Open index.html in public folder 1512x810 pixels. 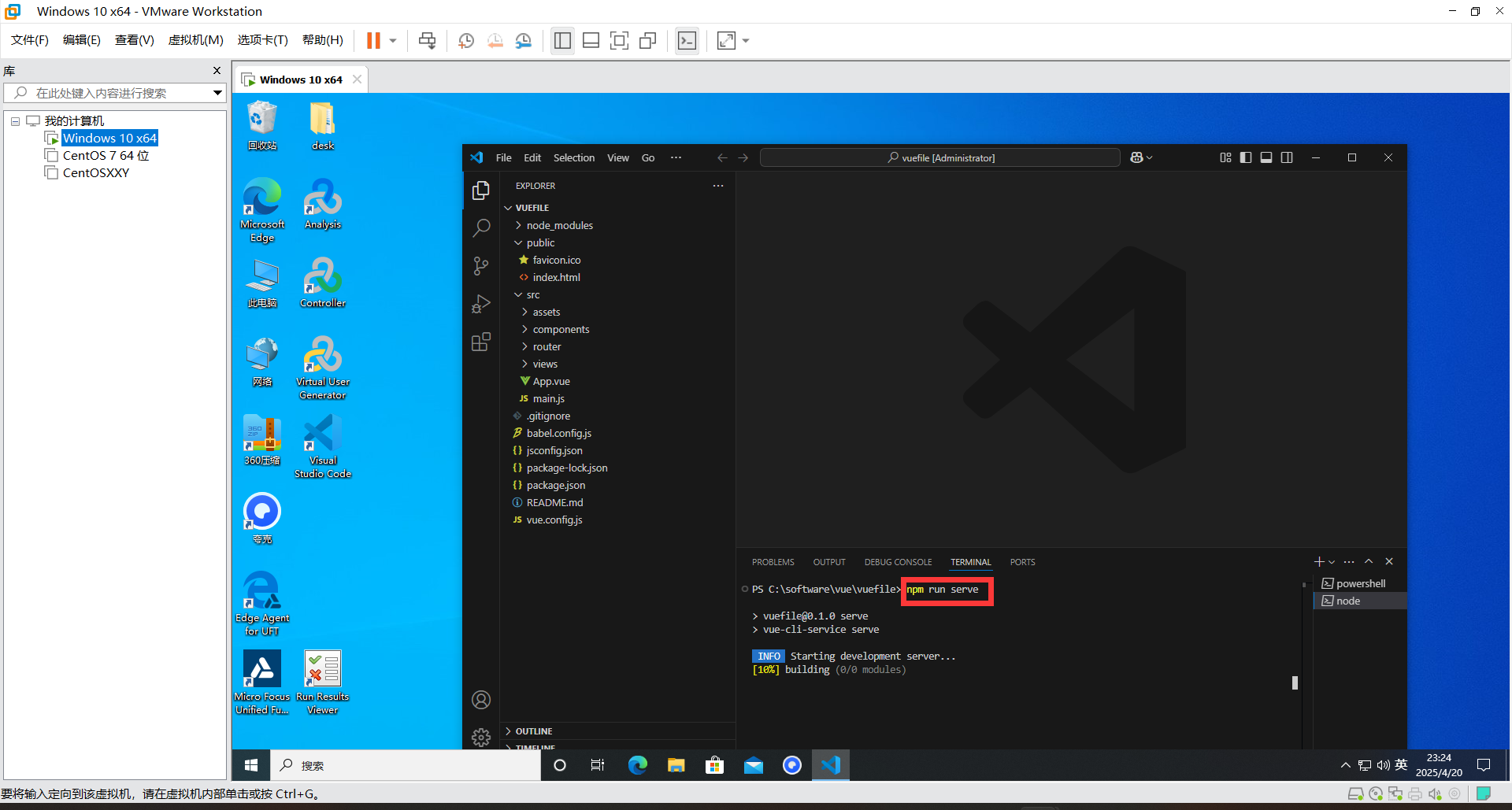click(x=617, y=277)
